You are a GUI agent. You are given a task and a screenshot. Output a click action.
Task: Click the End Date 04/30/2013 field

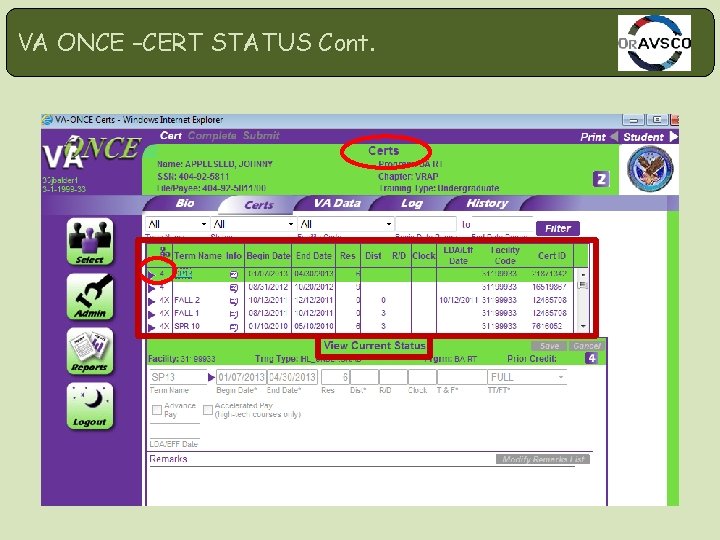[292, 377]
